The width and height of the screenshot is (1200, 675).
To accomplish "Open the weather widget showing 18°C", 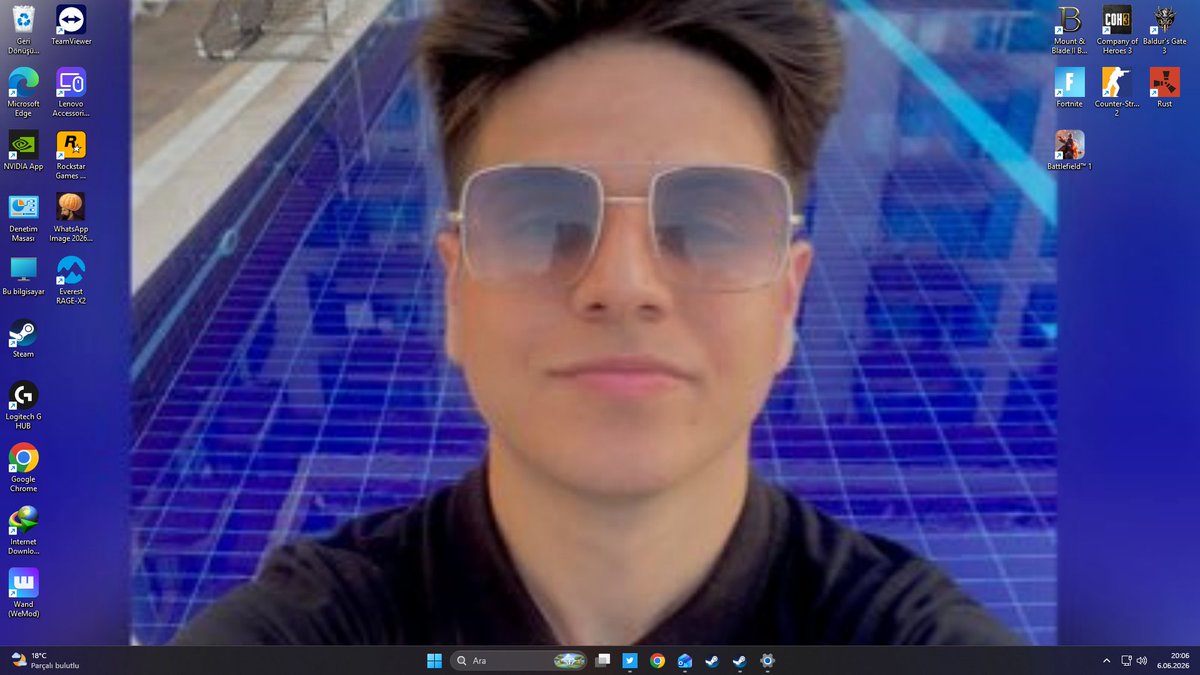I will coord(45,660).
